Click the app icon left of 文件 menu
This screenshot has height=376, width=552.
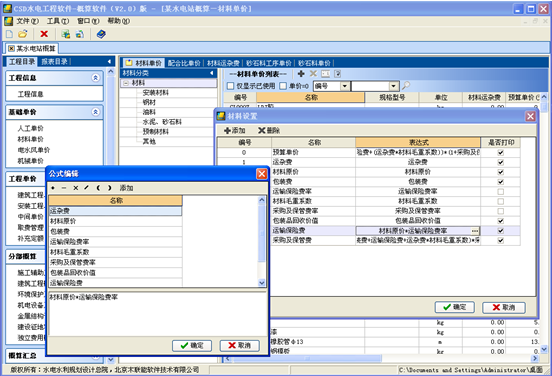[8, 21]
